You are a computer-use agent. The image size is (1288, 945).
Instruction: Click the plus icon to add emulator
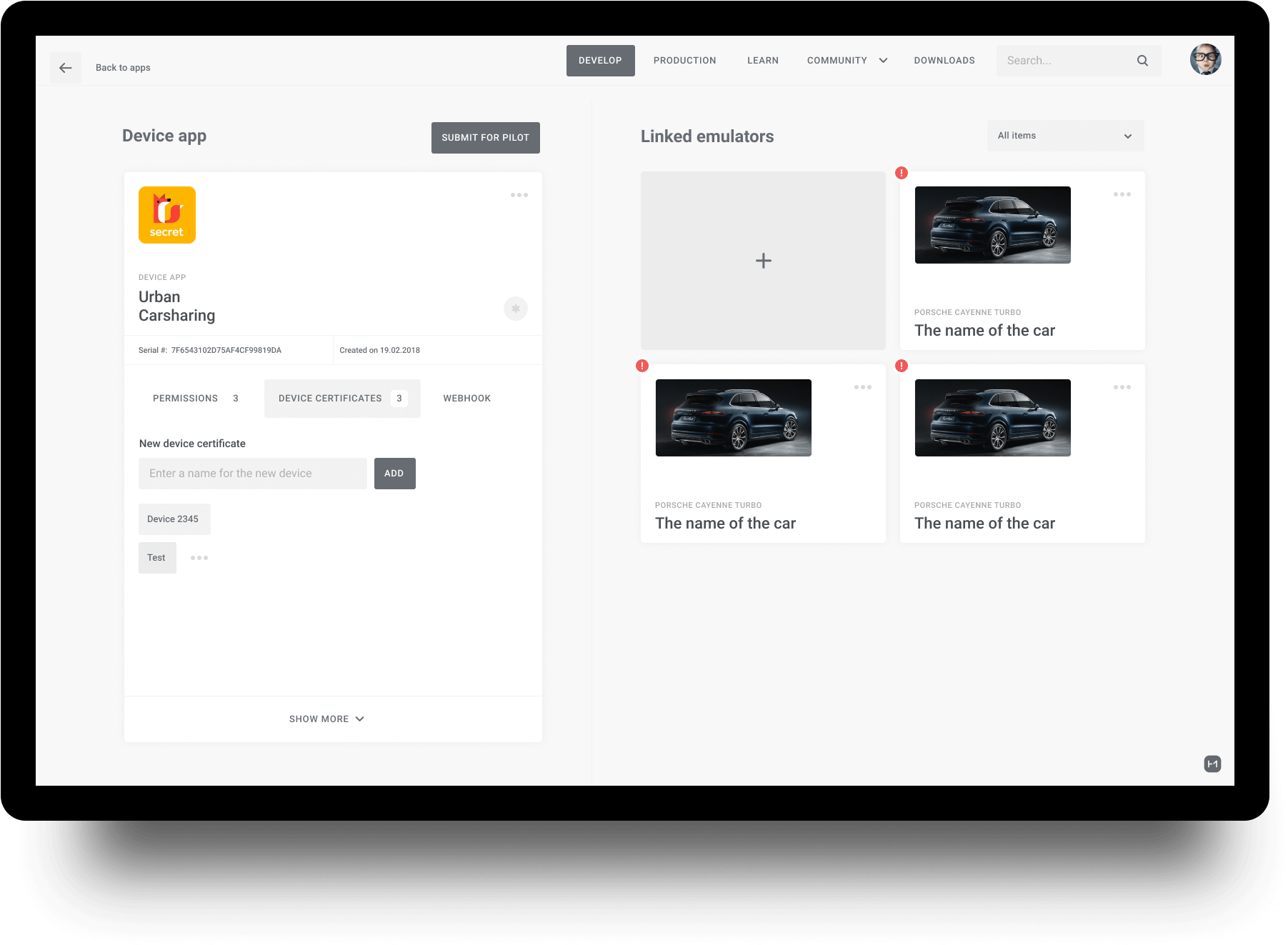(x=763, y=261)
